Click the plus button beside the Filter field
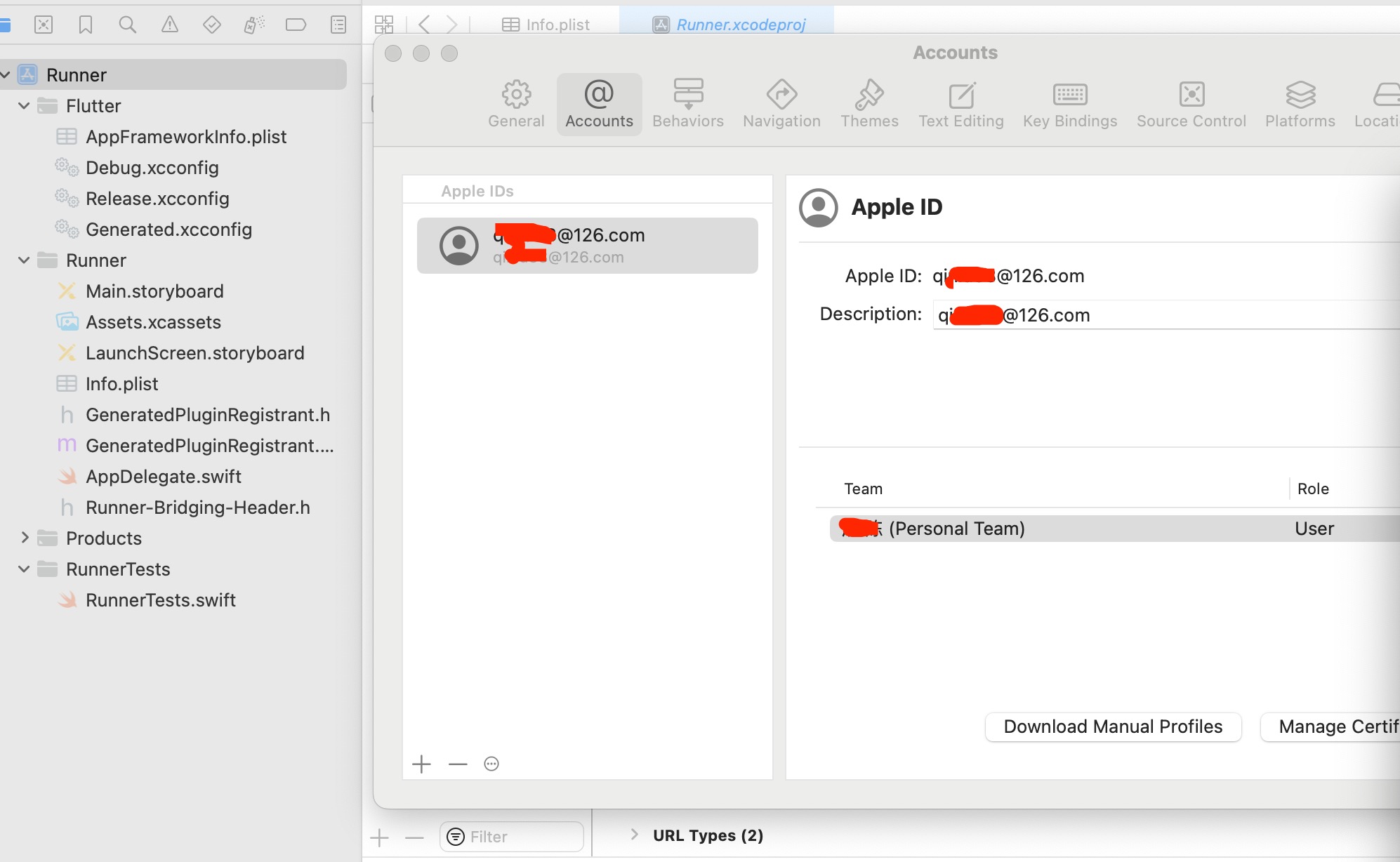The height and width of the screenshot is (862, 1400). (x=379, y=837)
